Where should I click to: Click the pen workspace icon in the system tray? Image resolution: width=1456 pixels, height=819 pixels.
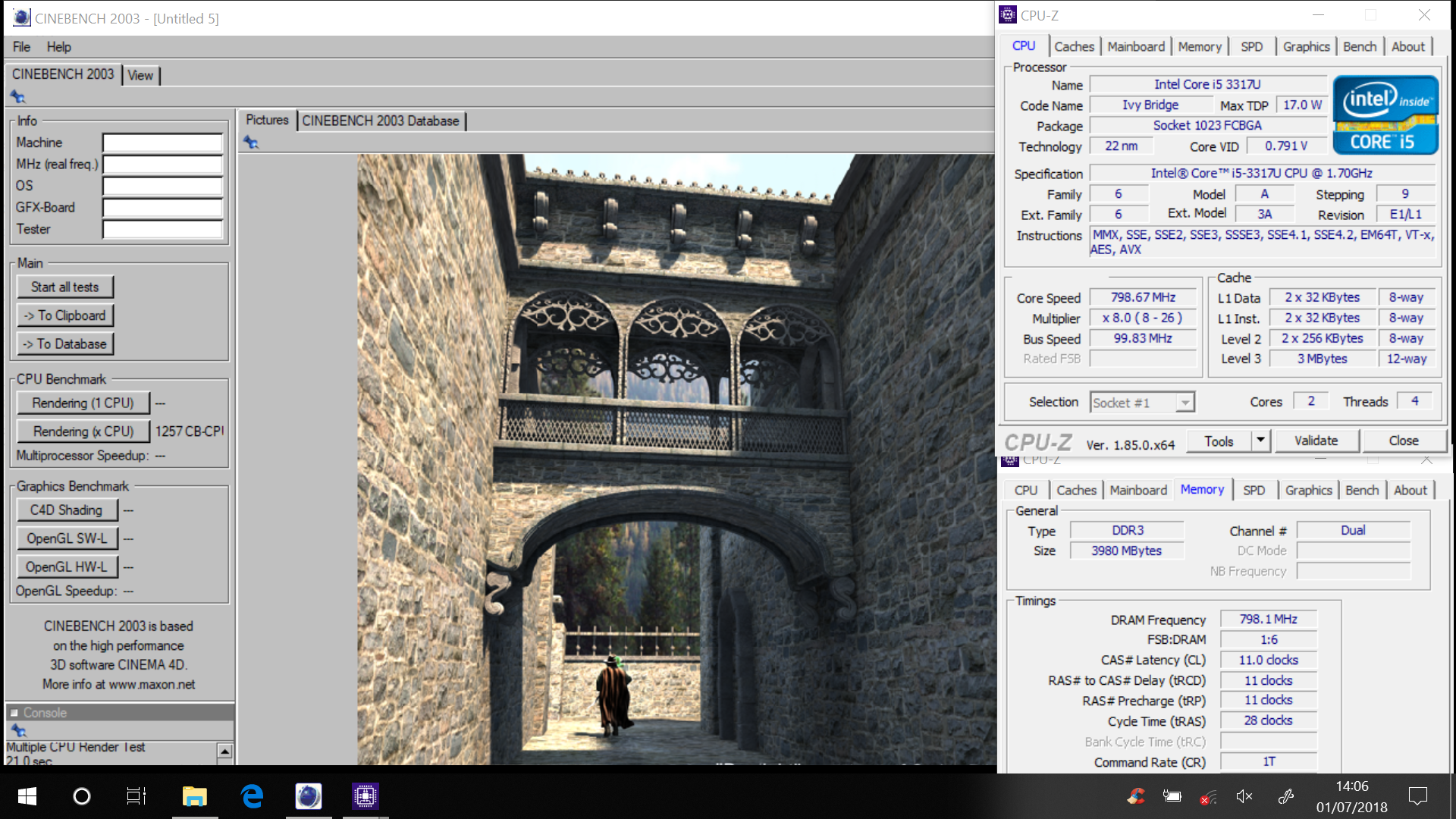[1285, 796]
